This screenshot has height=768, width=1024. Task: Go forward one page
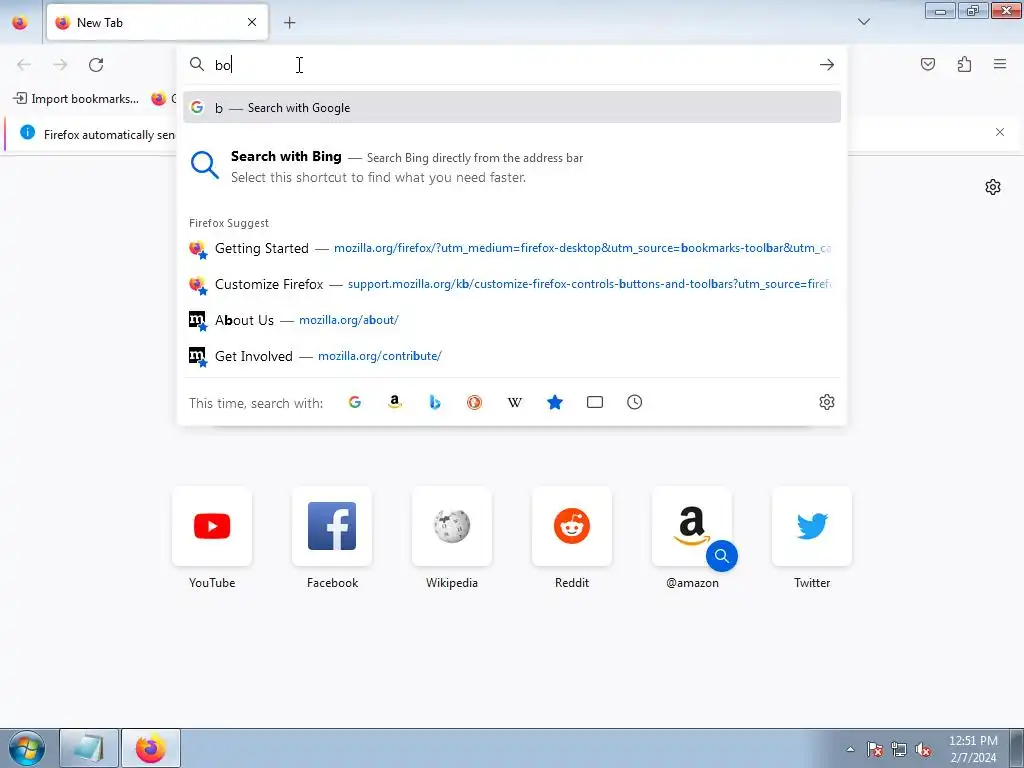pyautogui.click(x=60, y=65)
